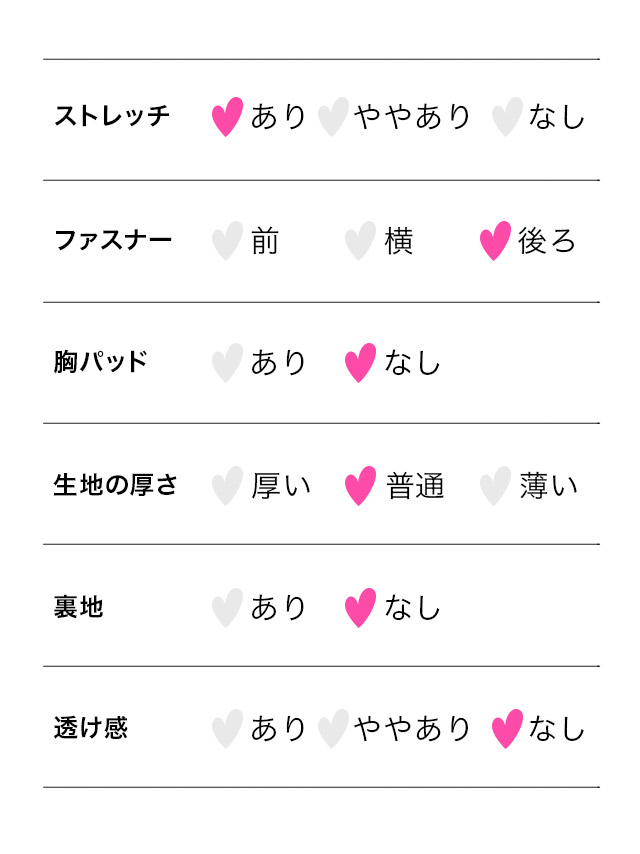Image resolution: width=640 pixels, height=854 pixels.
Task: Click pink heart next to ストレッチ あり
Action: 227,117
